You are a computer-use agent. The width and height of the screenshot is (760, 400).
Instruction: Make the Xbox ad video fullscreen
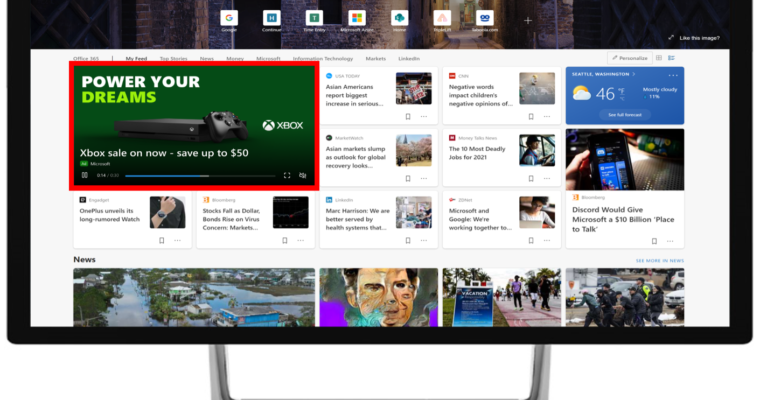click(287, 175)
